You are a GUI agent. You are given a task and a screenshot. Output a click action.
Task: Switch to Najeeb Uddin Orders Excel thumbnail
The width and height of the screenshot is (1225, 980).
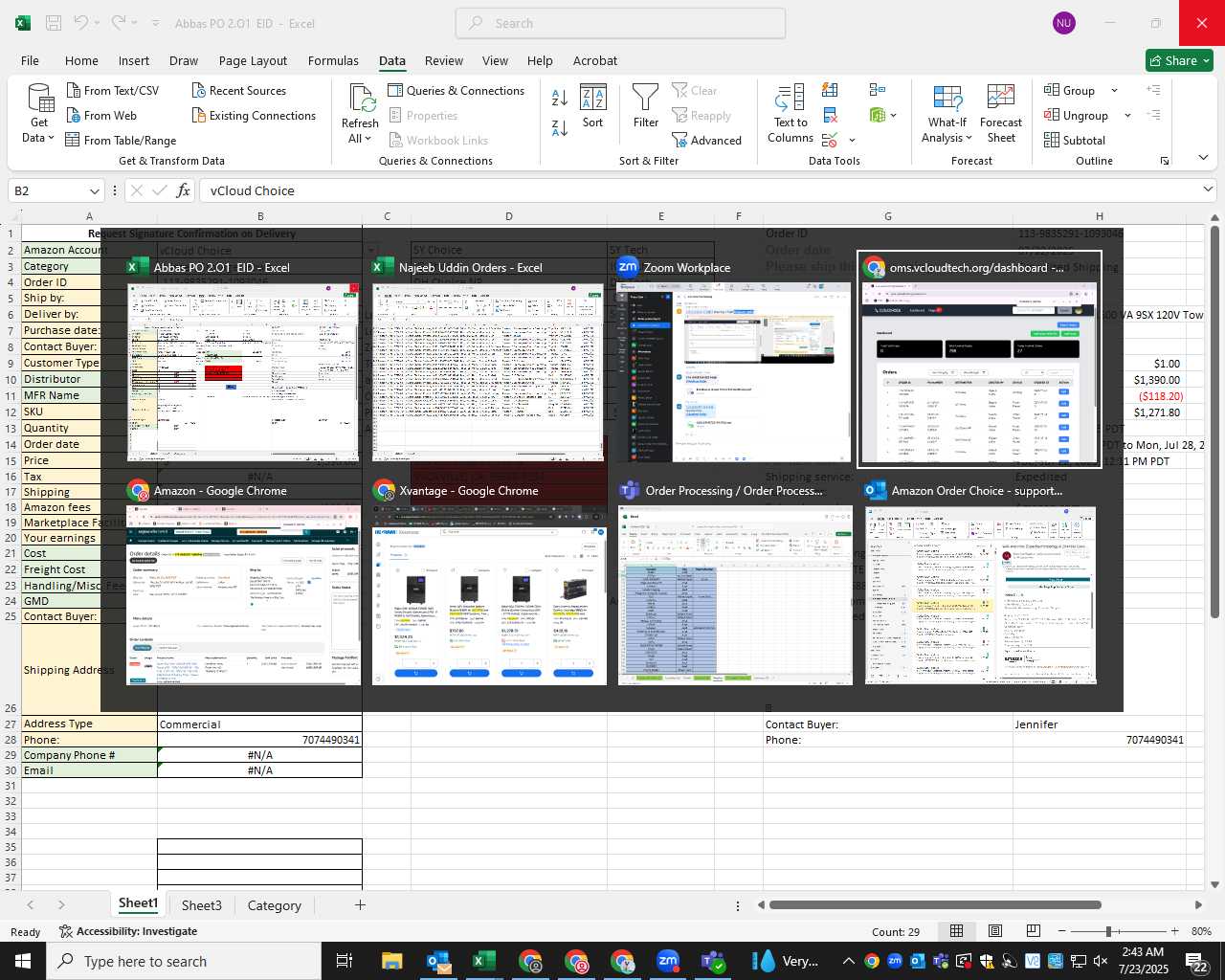[x=489, y=360]
